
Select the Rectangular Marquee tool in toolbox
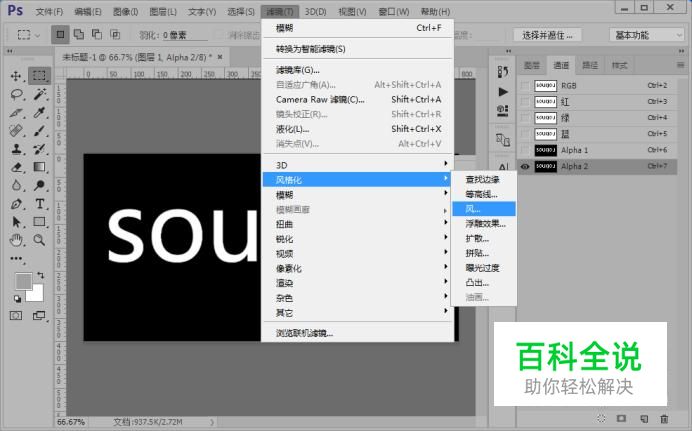click(x=39, y=75)
